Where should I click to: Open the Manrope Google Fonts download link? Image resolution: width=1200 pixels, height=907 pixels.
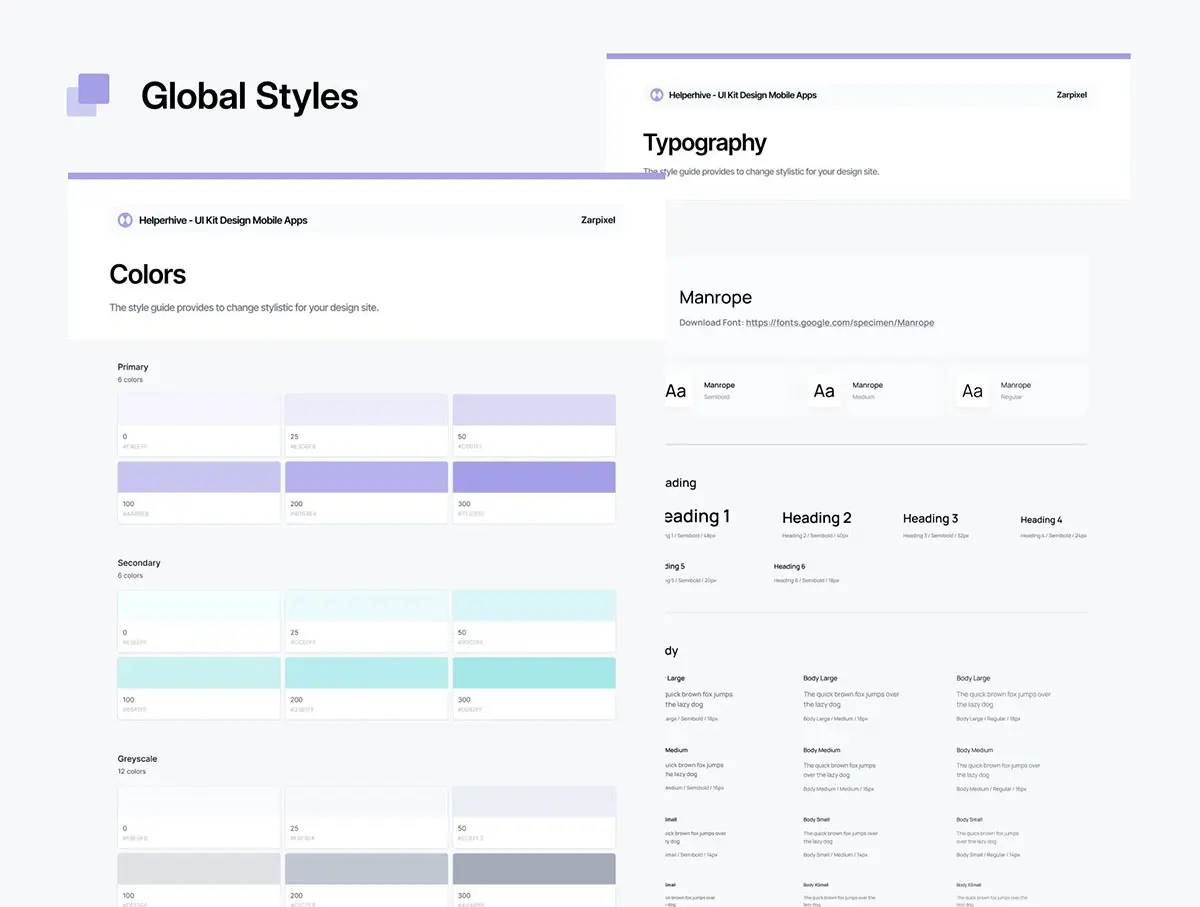(x=839, y=323)
